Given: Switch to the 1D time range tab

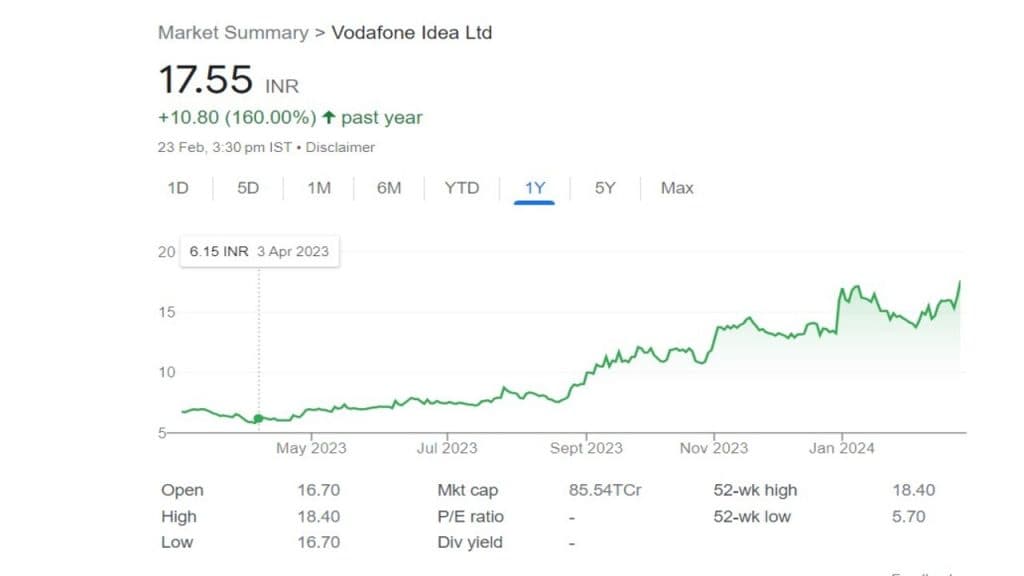Looking at the screenshot, I should (178, 188).
